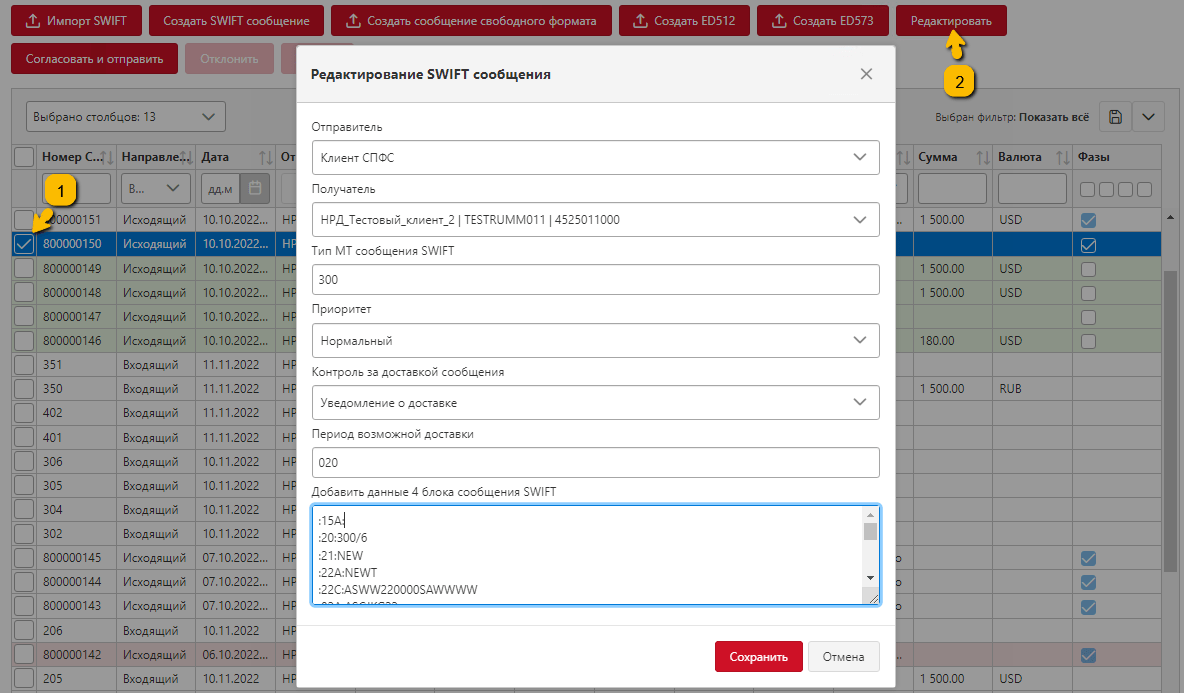Viewport: 1184px width, 693px height.
Task: Open the 'Выбрано столбцов: 13' column selector
Action: [x=125, y=117]
